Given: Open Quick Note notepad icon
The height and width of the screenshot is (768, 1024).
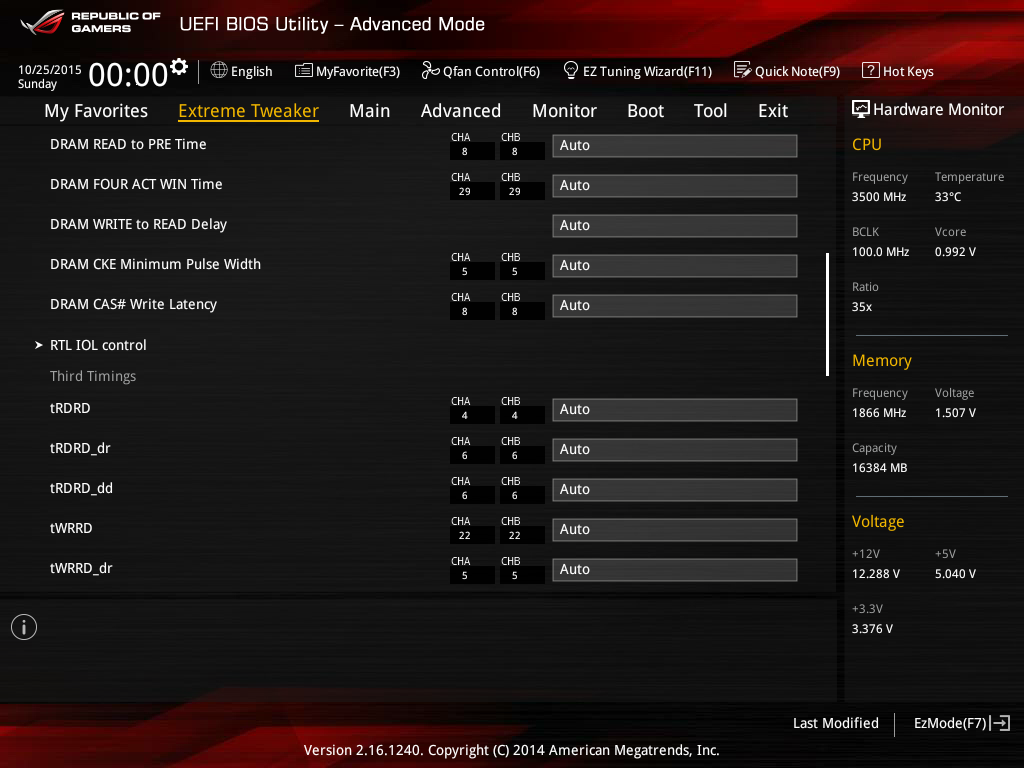Looking at the screenshot, I should [743, 70].
